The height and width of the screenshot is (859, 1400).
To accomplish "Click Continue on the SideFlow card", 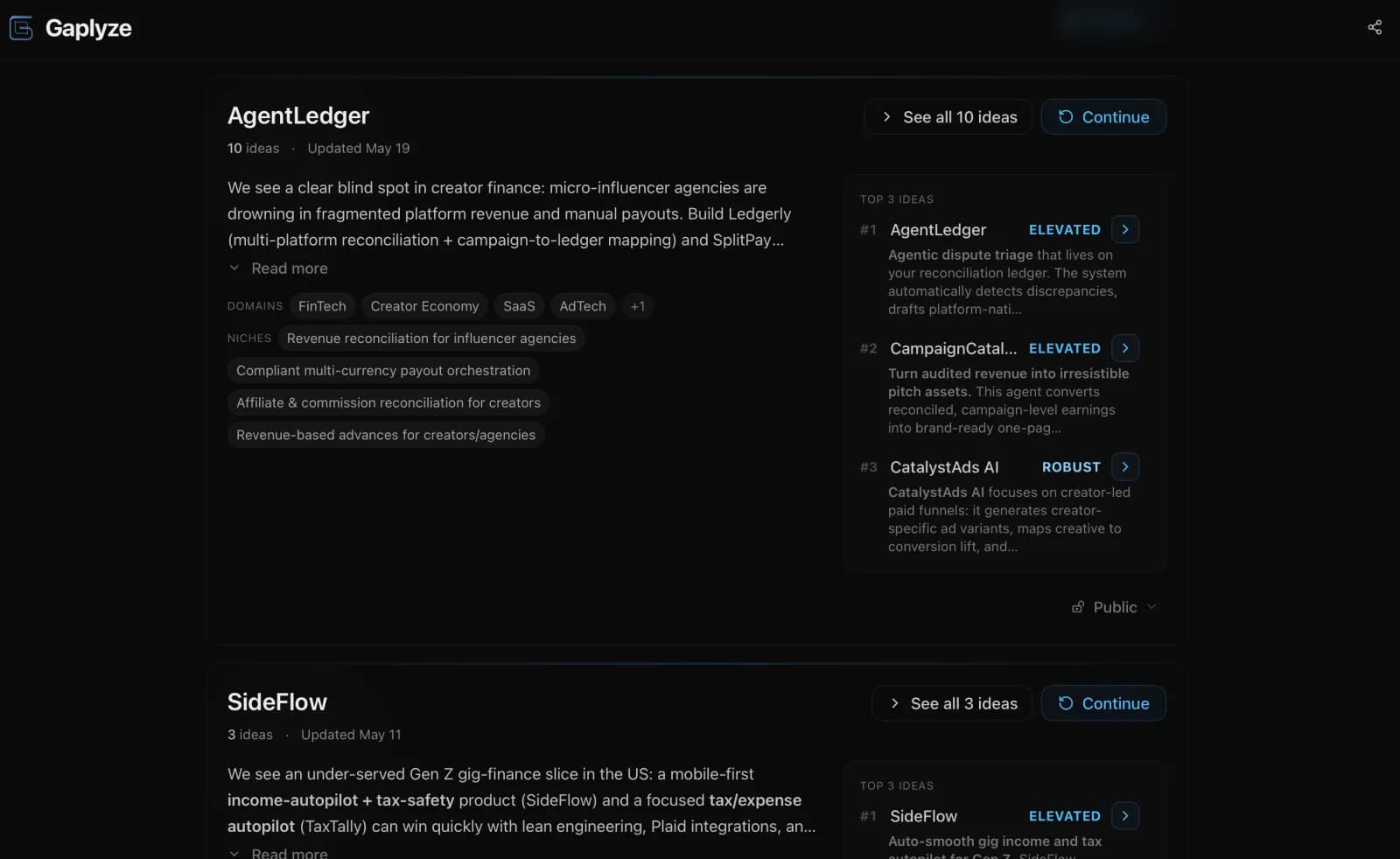I will click(x=1103, y=703).
